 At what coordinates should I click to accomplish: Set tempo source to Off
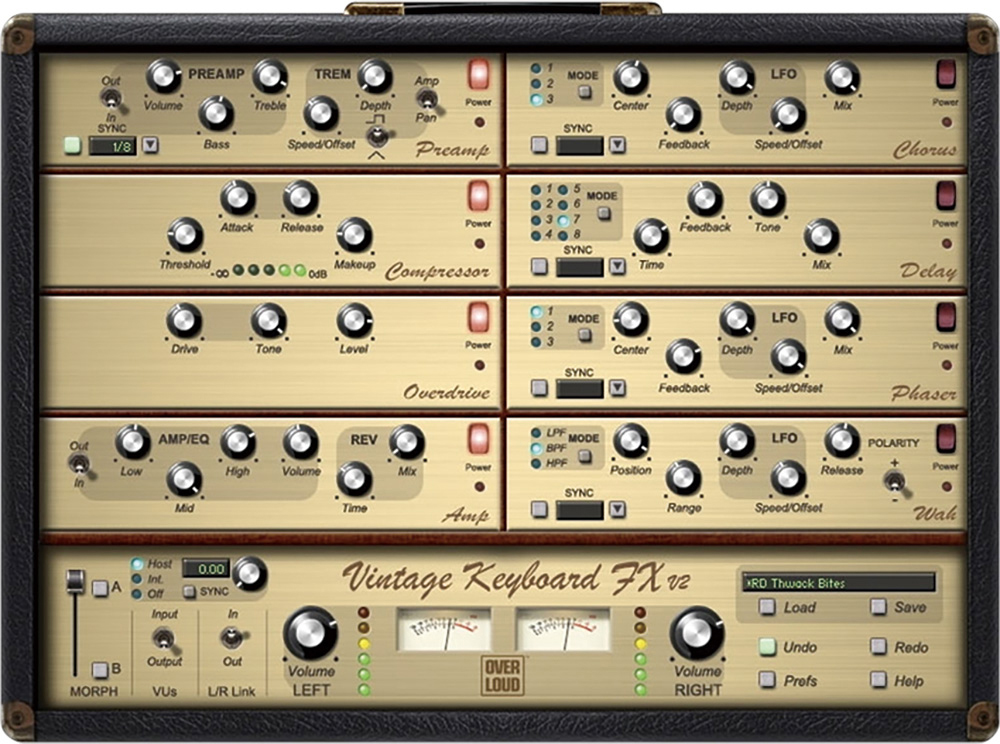[137, 594]
